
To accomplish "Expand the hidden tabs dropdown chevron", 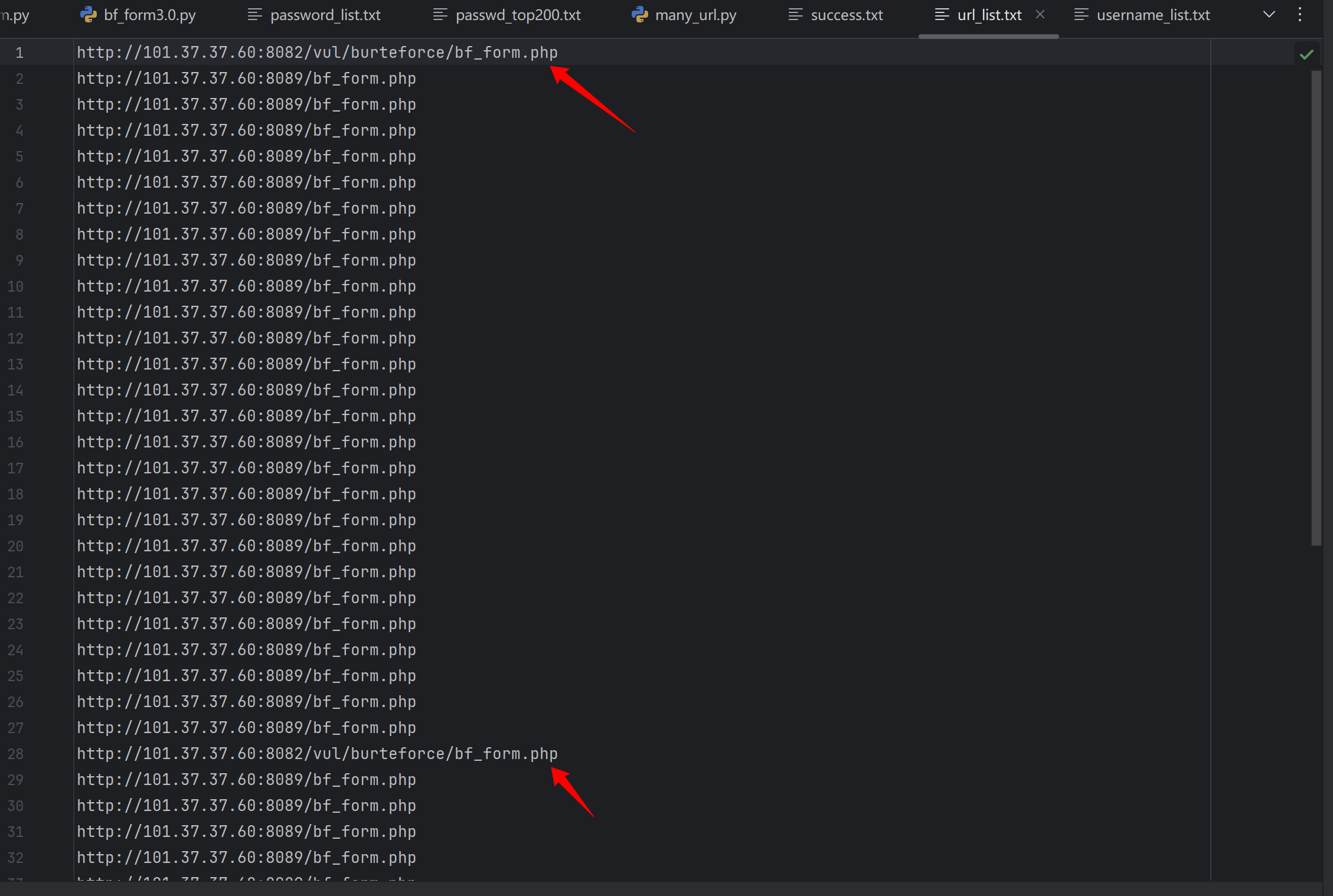I will point(1269,15).
